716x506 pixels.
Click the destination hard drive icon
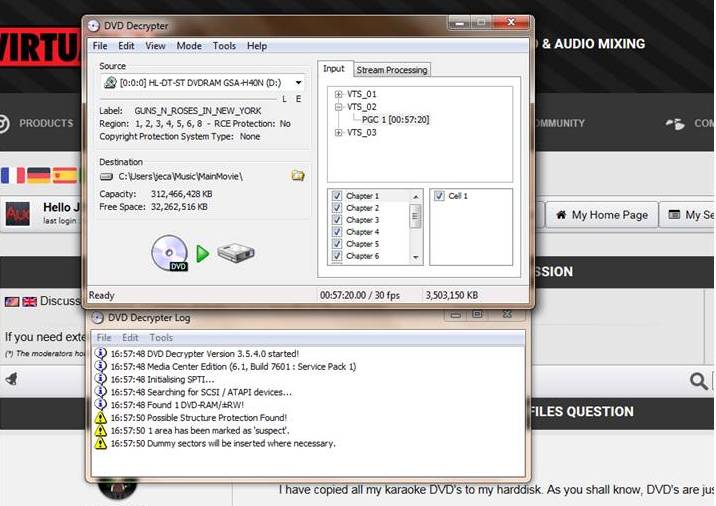106,176
